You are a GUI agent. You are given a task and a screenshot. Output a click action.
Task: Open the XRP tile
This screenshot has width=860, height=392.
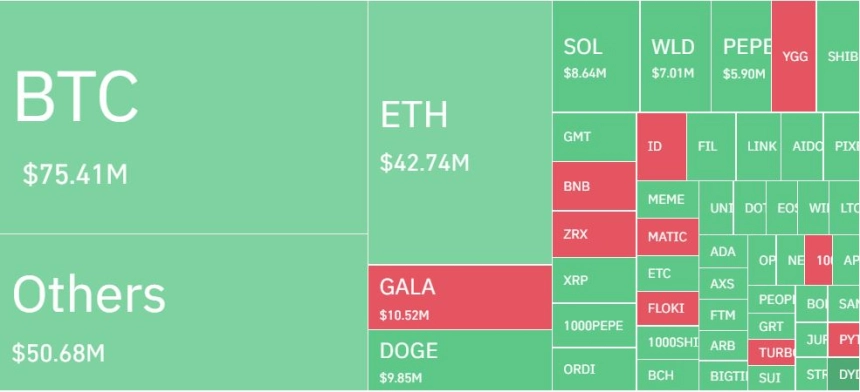pos(594,280)
